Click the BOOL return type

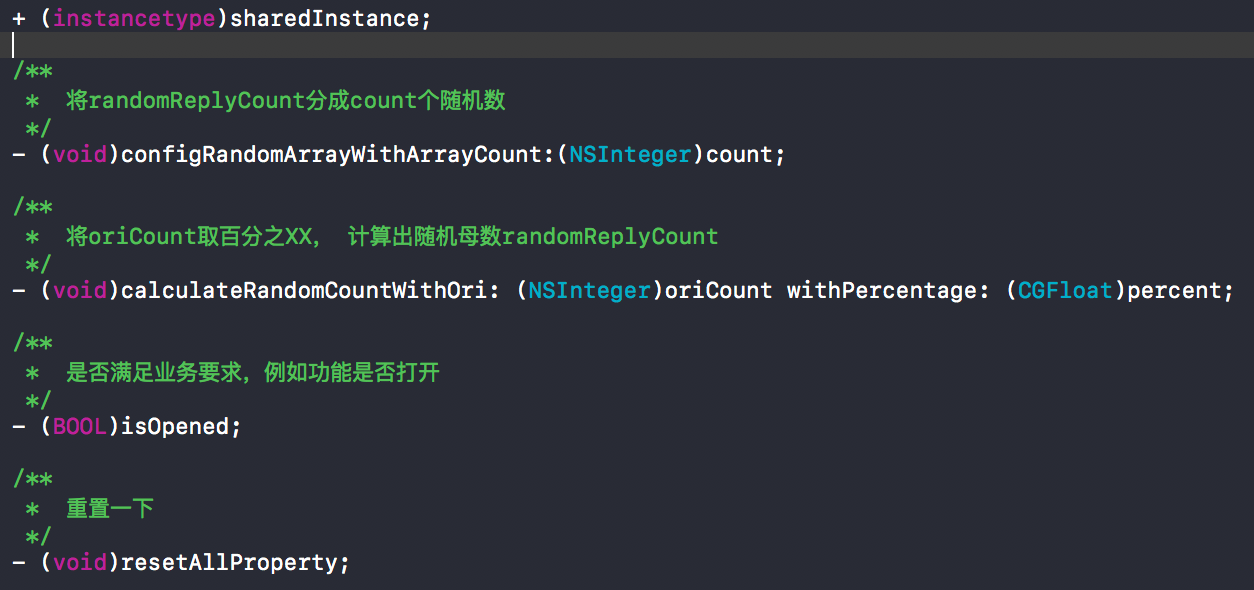pos(80,427)
